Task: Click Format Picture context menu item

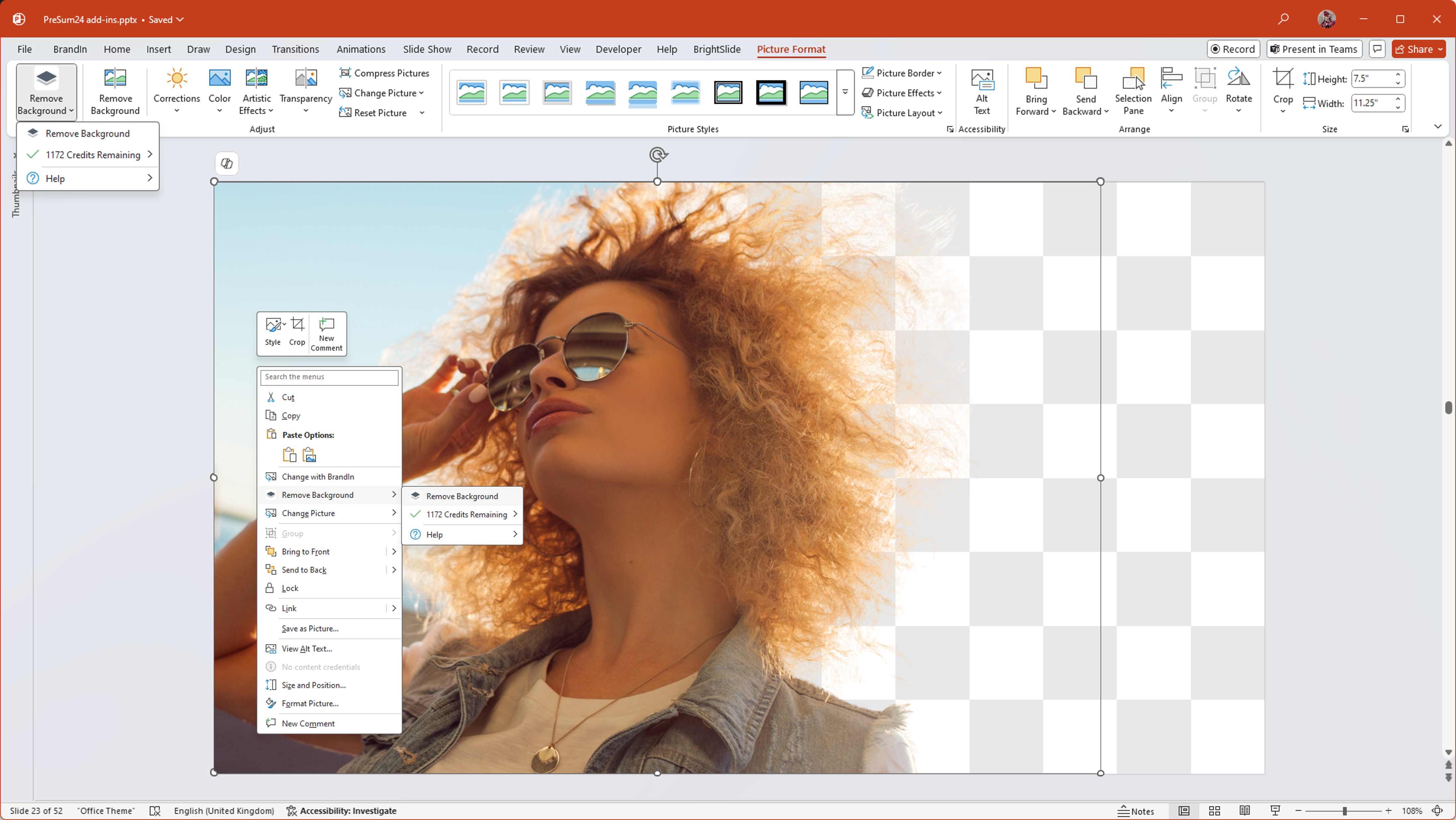Action: pos(310,703)
